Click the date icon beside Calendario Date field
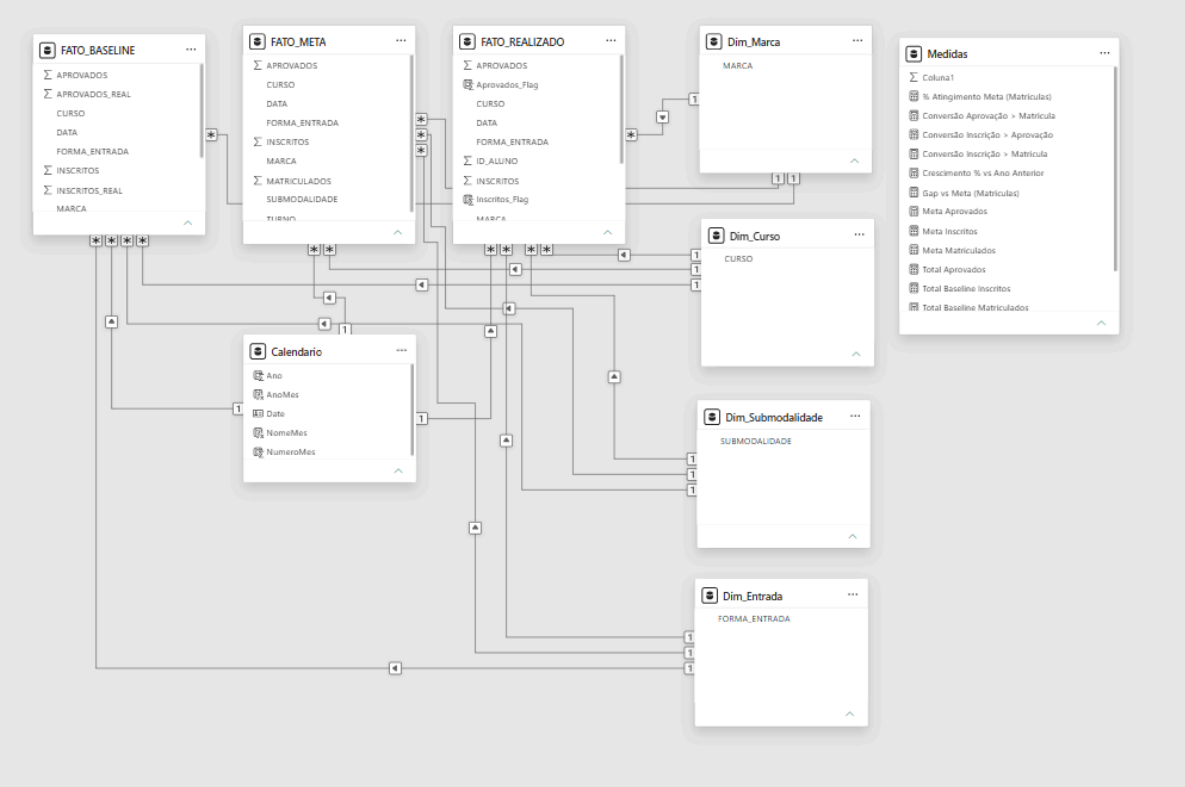1185x787 pixels. pyautogui.click(x=258, y=414)
